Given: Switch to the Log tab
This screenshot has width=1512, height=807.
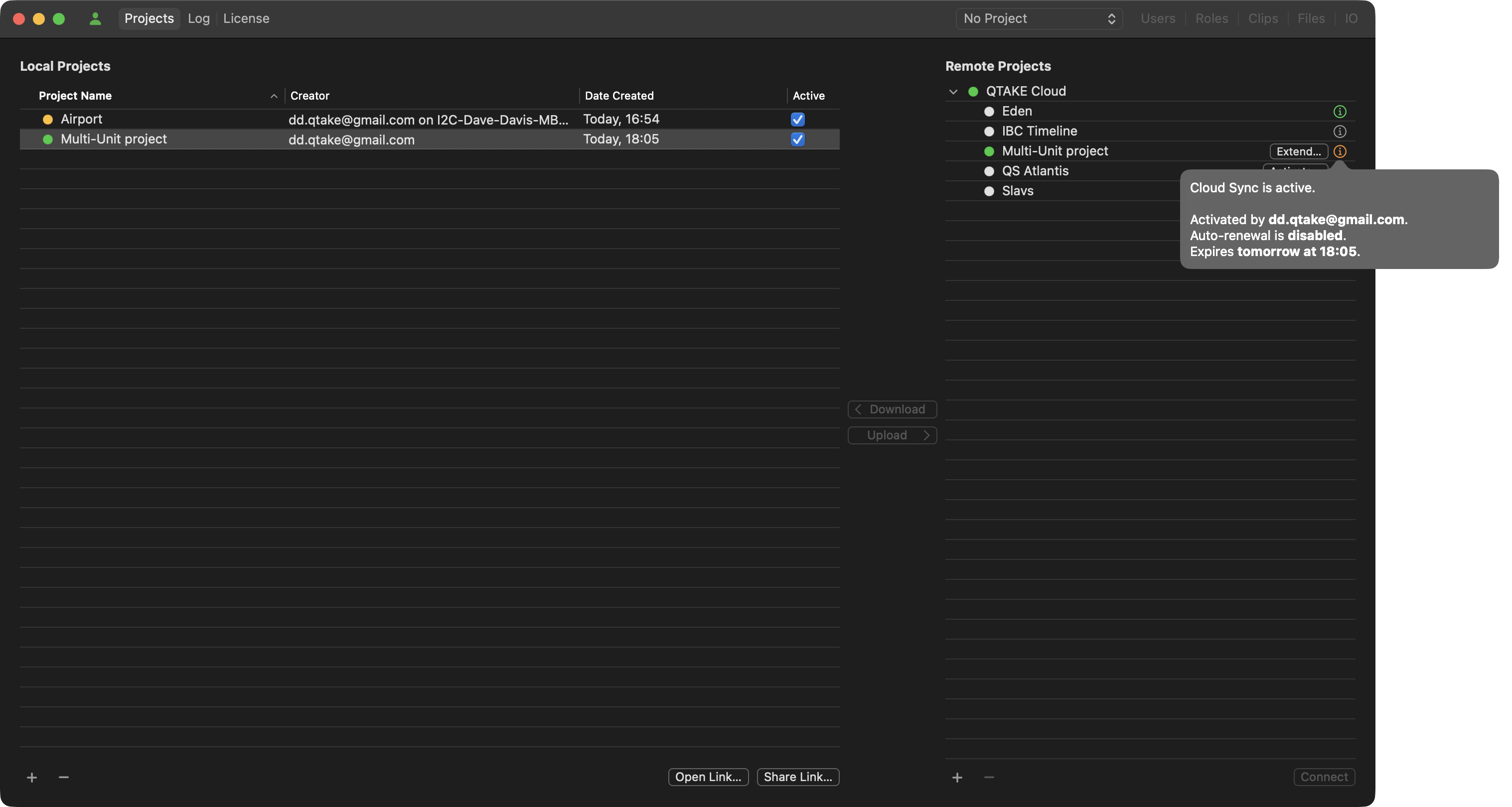Looking at the screenshot, I should pyautogui.click(x=198, y=19).
